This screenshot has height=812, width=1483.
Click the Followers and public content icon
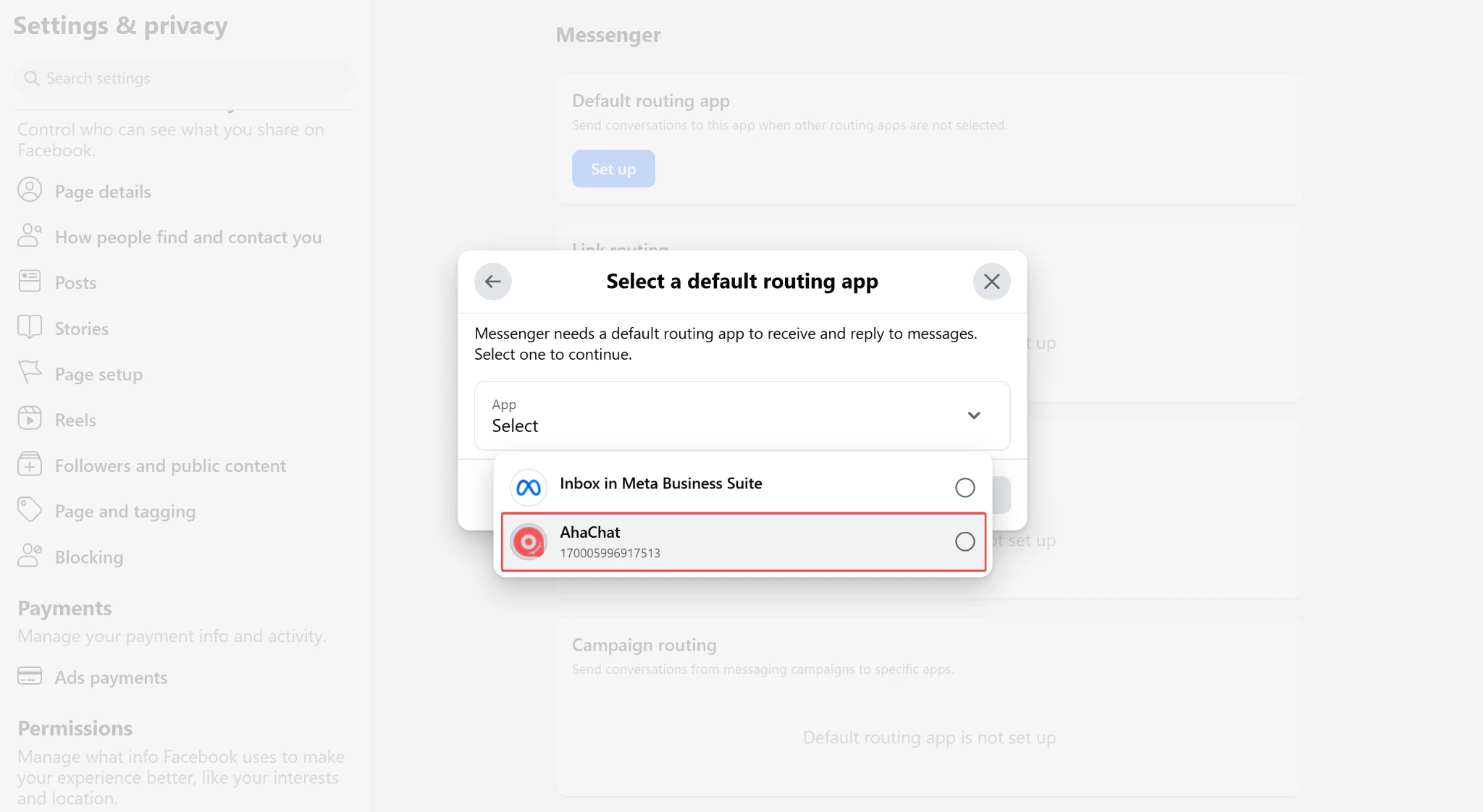tap(30, 464)
